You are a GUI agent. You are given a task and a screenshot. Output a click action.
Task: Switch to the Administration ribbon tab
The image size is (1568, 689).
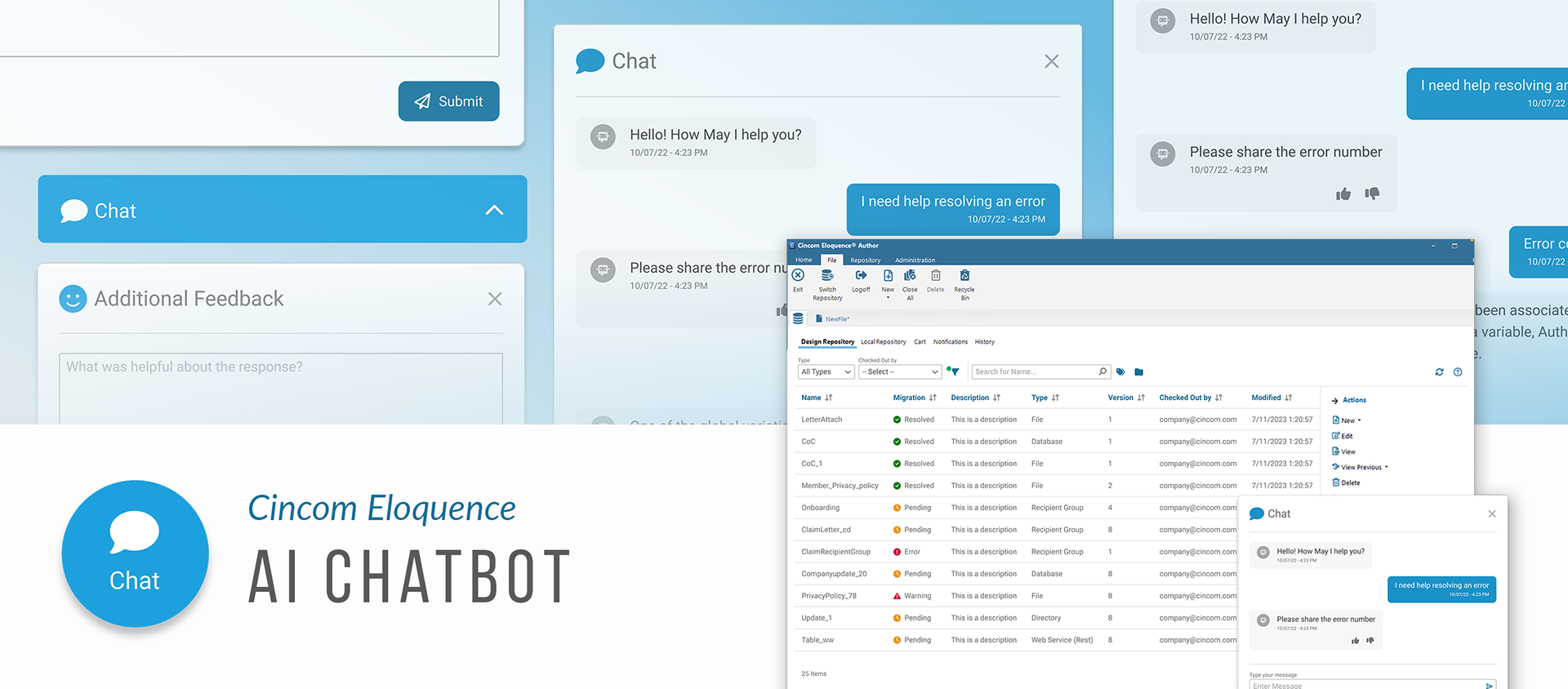point(915,260)
